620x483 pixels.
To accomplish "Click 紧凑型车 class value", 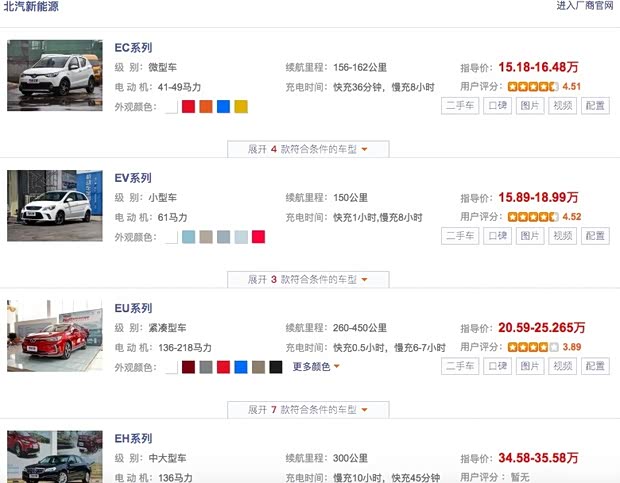I will coord(167,328).
